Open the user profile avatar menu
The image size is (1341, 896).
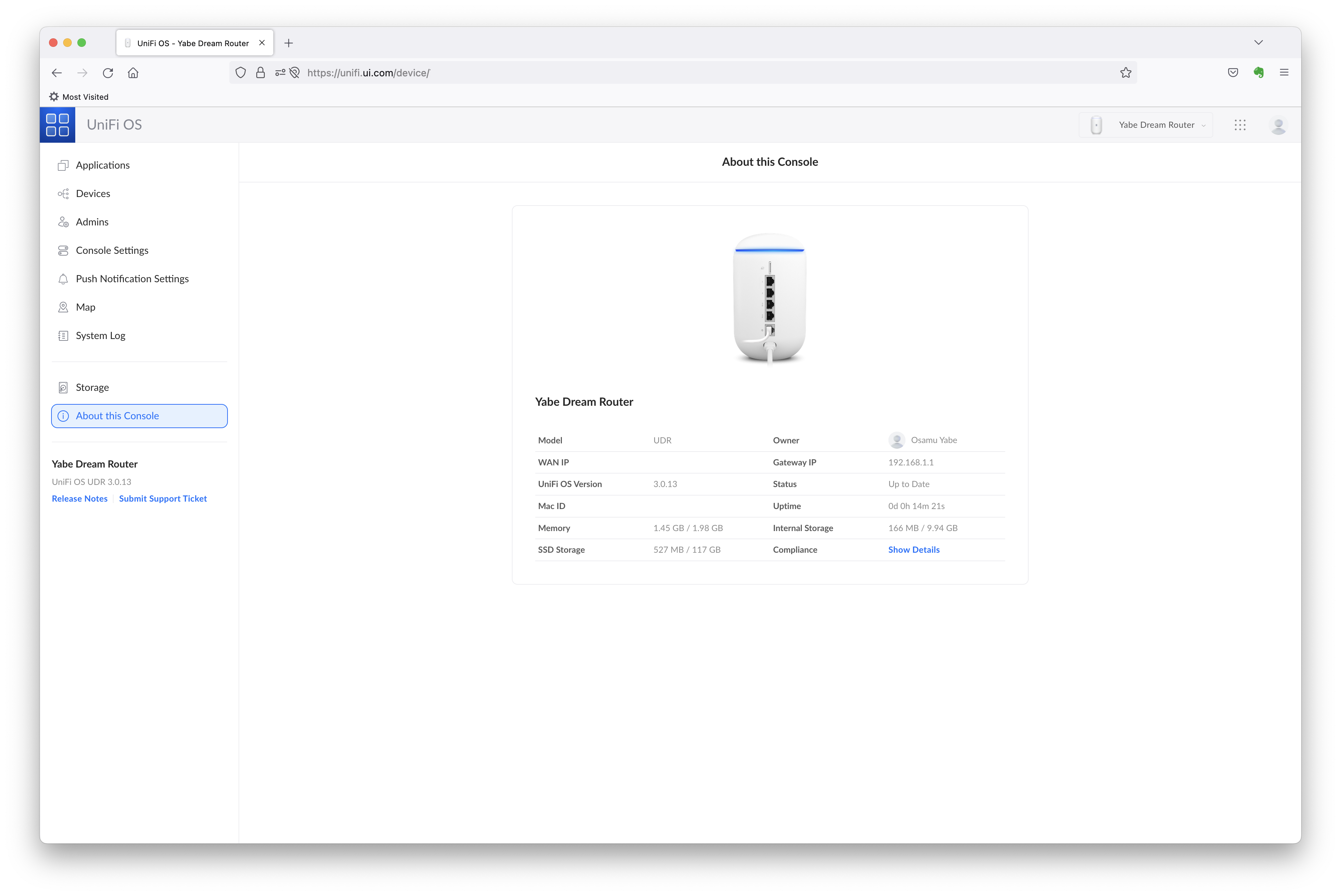tap(1278, 125)
